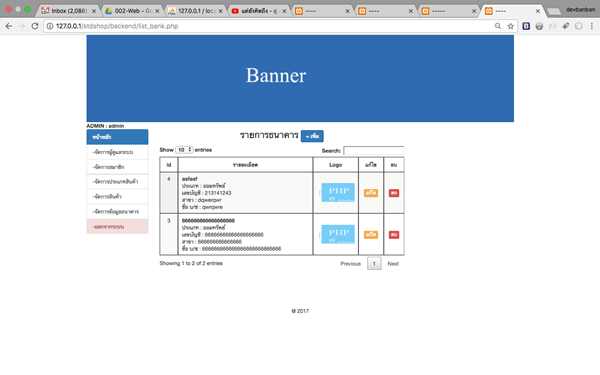
Task: Sort the table by the id column header
Action: click(x=169, y=165)
